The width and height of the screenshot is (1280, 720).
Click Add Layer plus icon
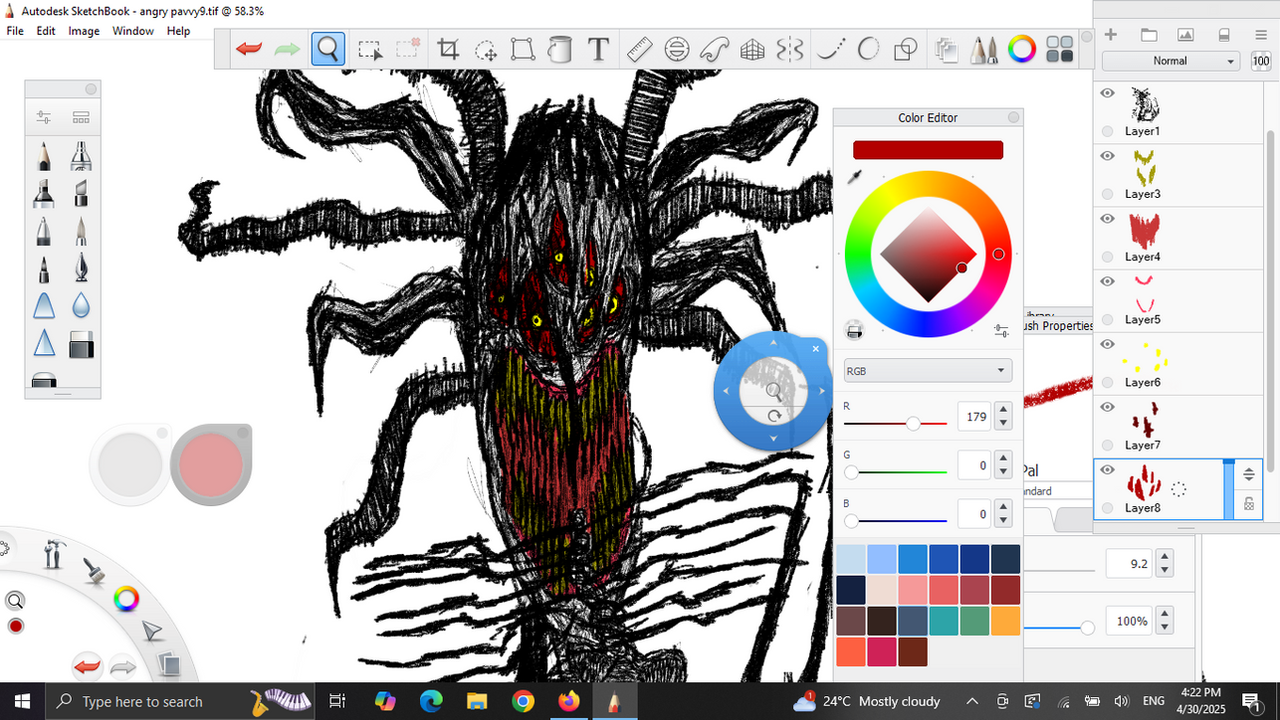point(1110,35)
